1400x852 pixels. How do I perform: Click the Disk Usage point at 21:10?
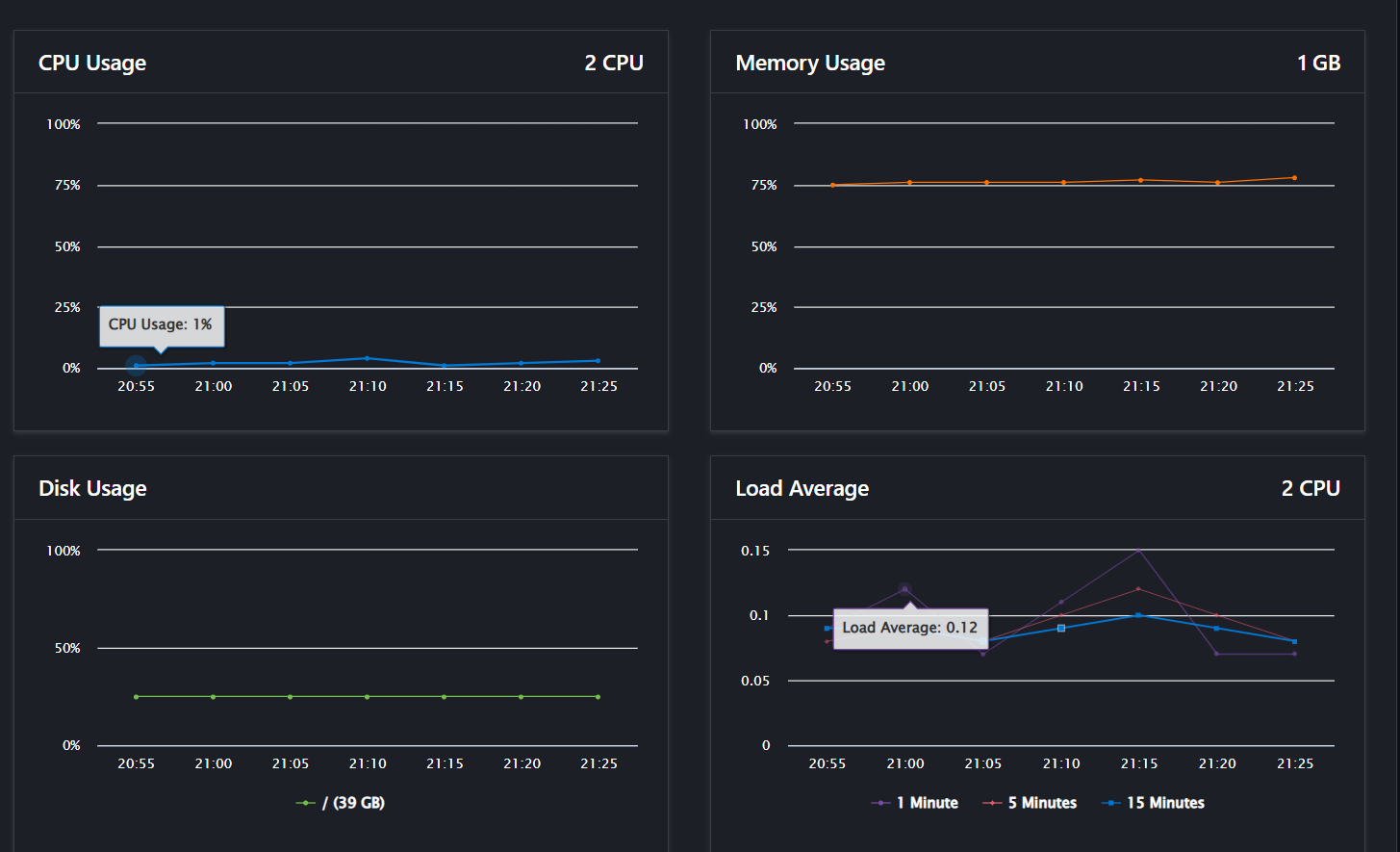tap(367, 697)
